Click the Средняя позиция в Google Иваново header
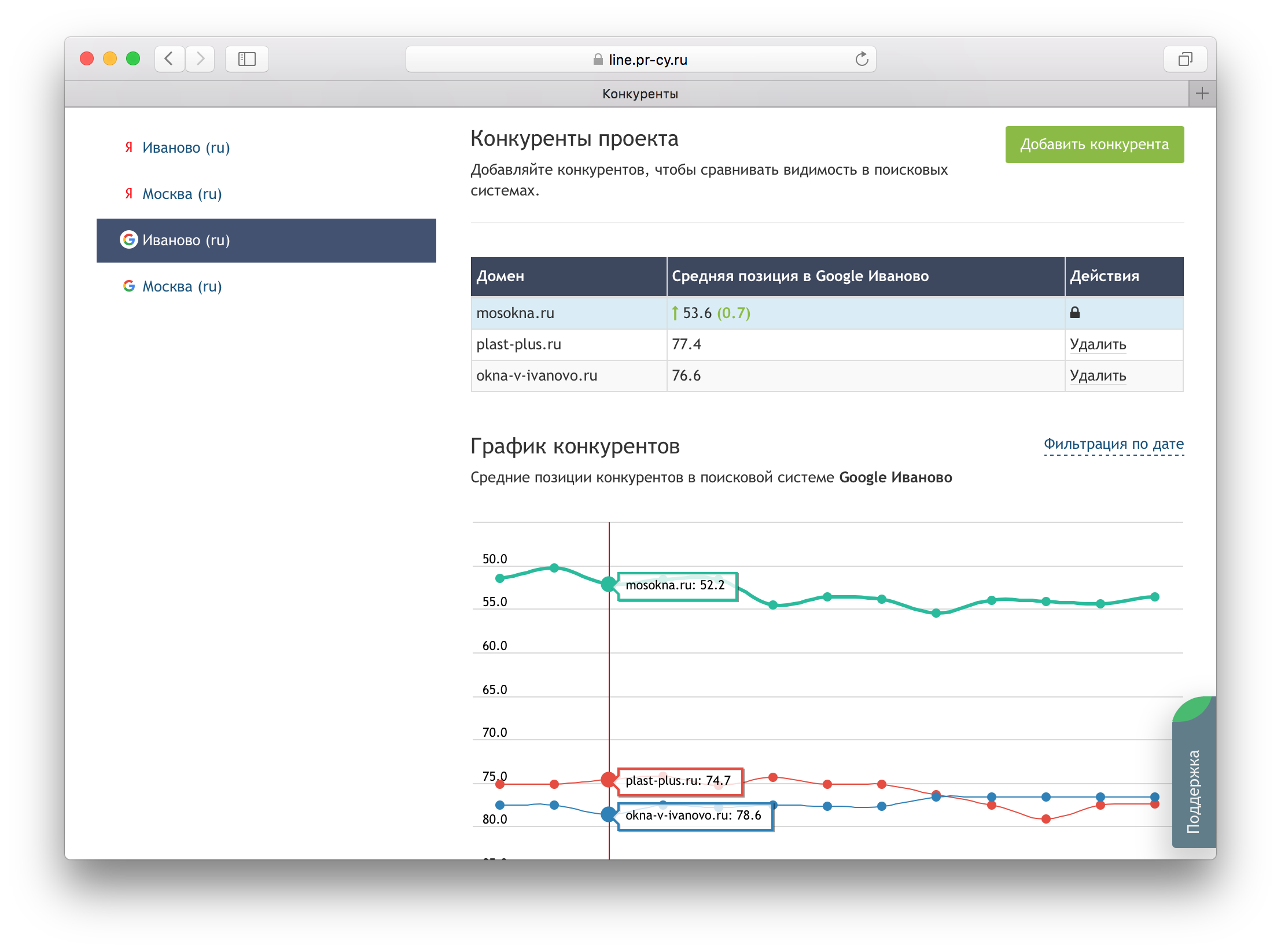 tap(866, 276)
